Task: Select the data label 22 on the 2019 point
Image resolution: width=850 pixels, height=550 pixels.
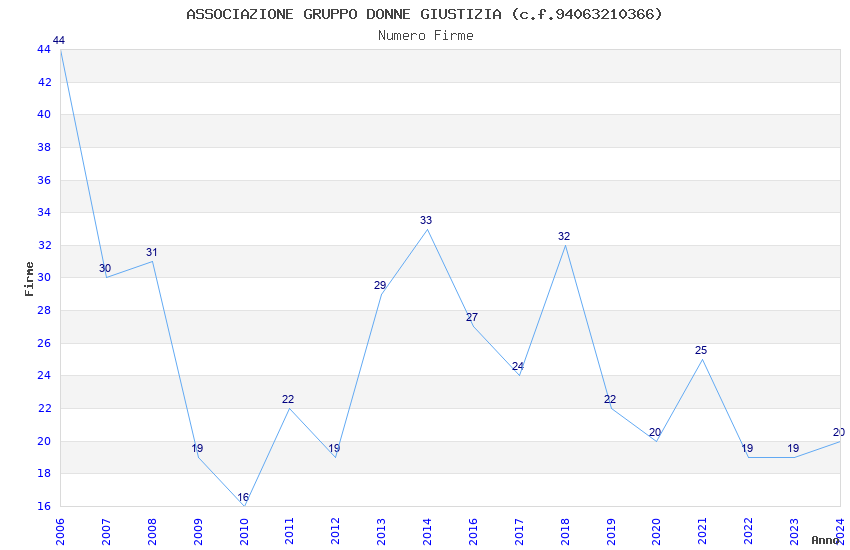Action: (x=610, y=399)
